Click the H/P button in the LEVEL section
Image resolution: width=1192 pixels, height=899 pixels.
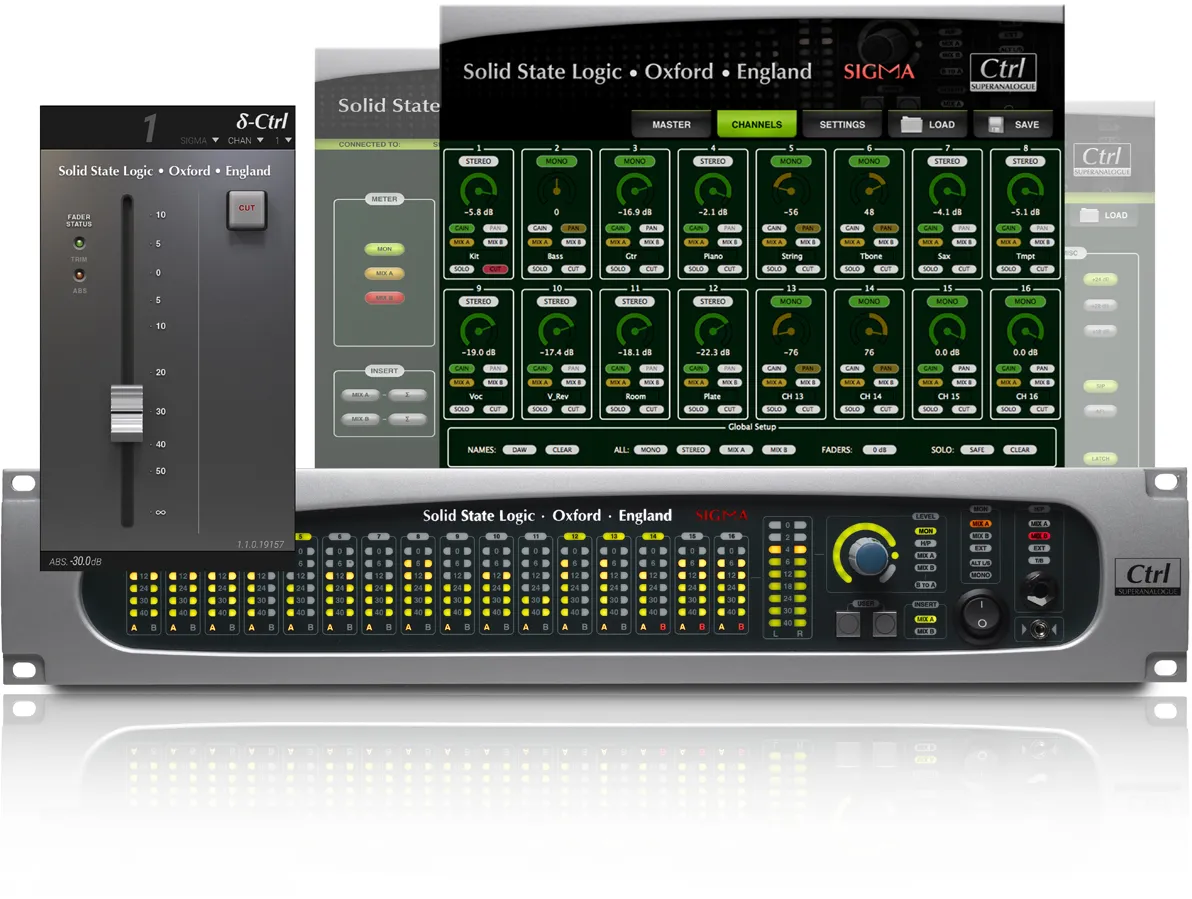coord(926,543)
